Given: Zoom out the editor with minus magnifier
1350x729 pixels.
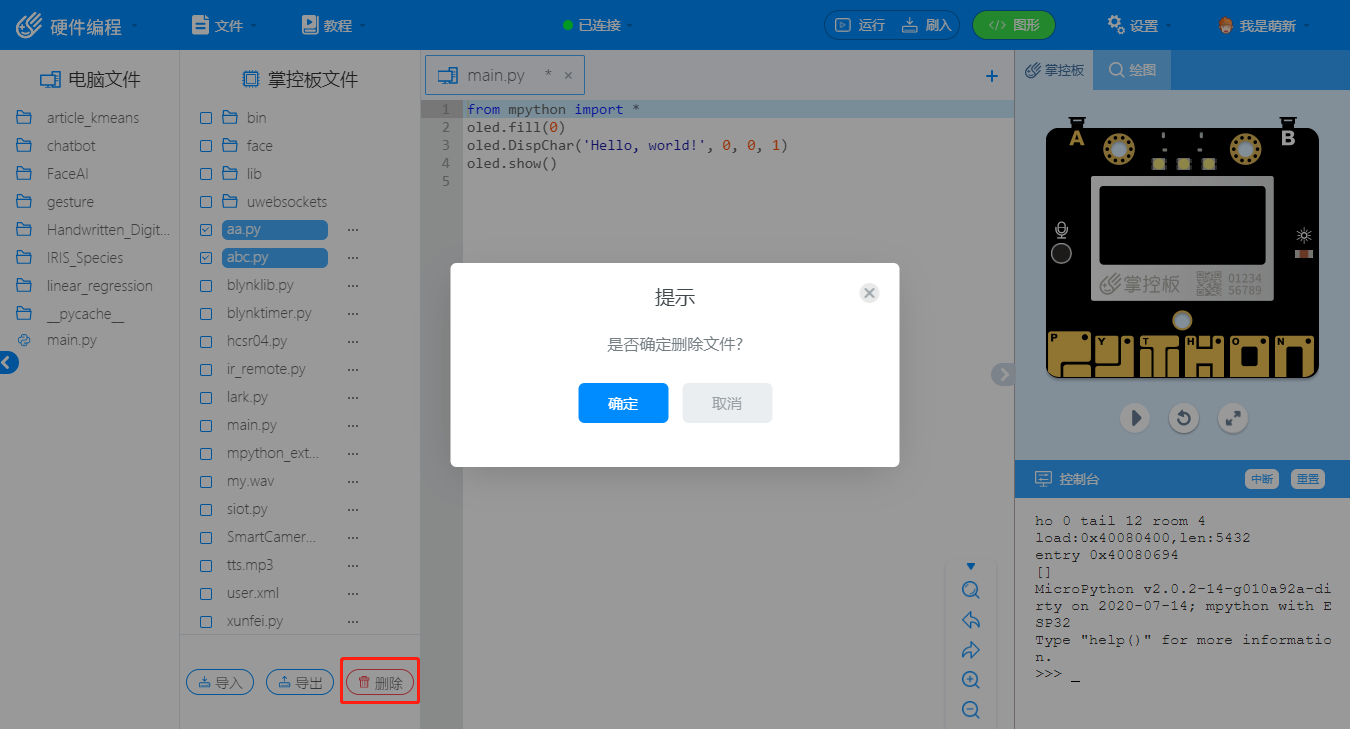Looking at the screenshot, I should coord(970,710).
